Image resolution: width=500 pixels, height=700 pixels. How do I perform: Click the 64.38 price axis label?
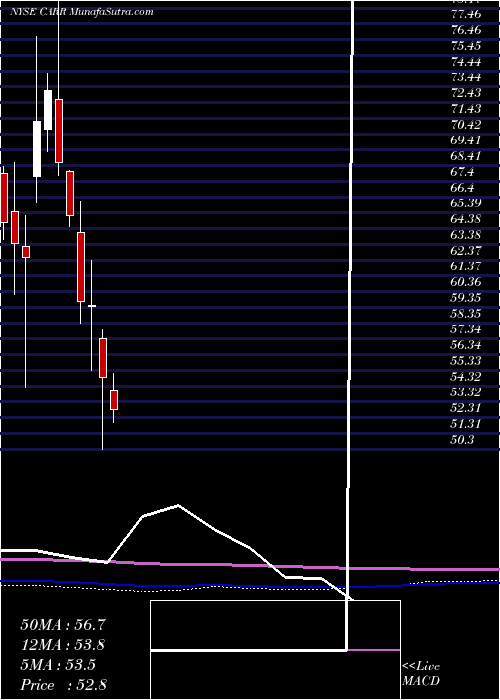pyautogui.click(x=466, y=219)
